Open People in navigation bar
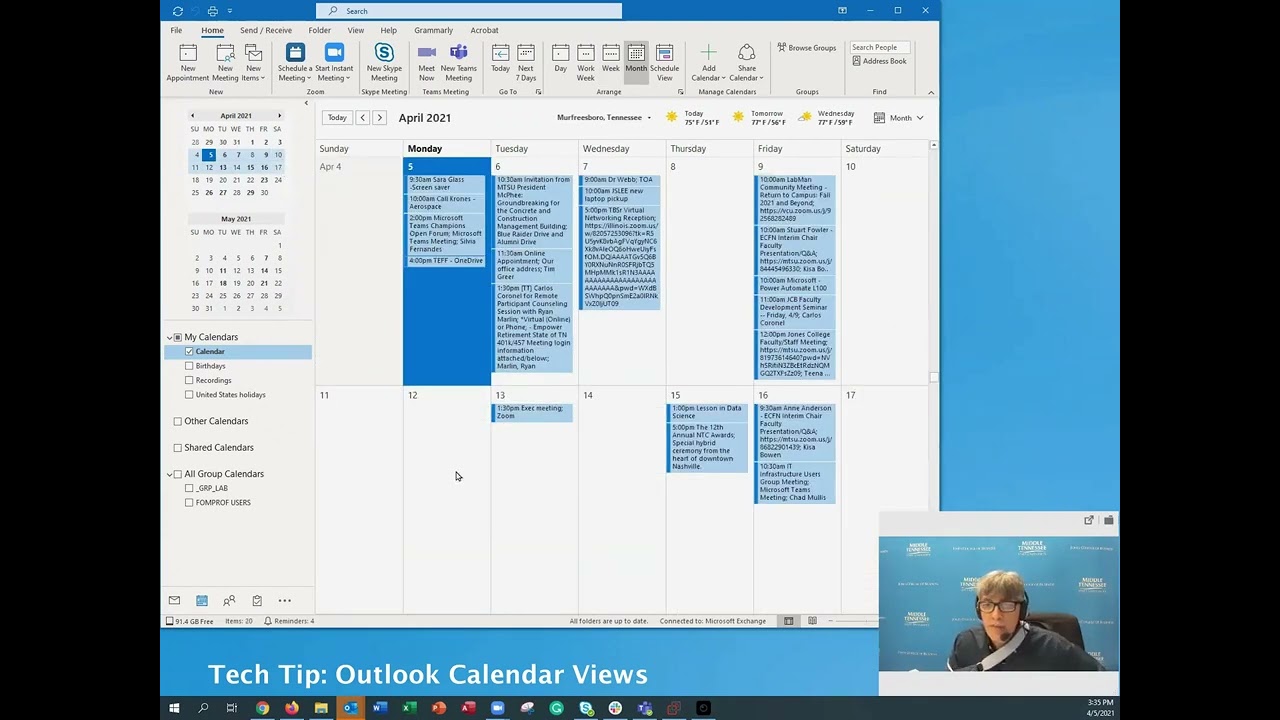The image size is (1280, 720). tap(229, 601)
